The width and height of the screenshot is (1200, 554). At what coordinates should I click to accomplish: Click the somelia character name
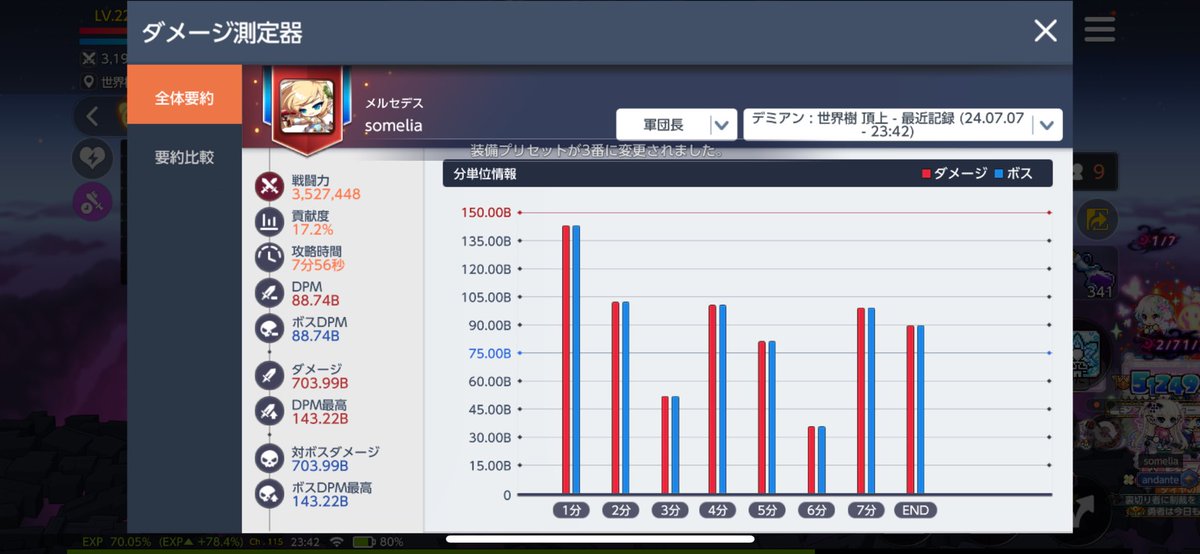click(394, 126)
